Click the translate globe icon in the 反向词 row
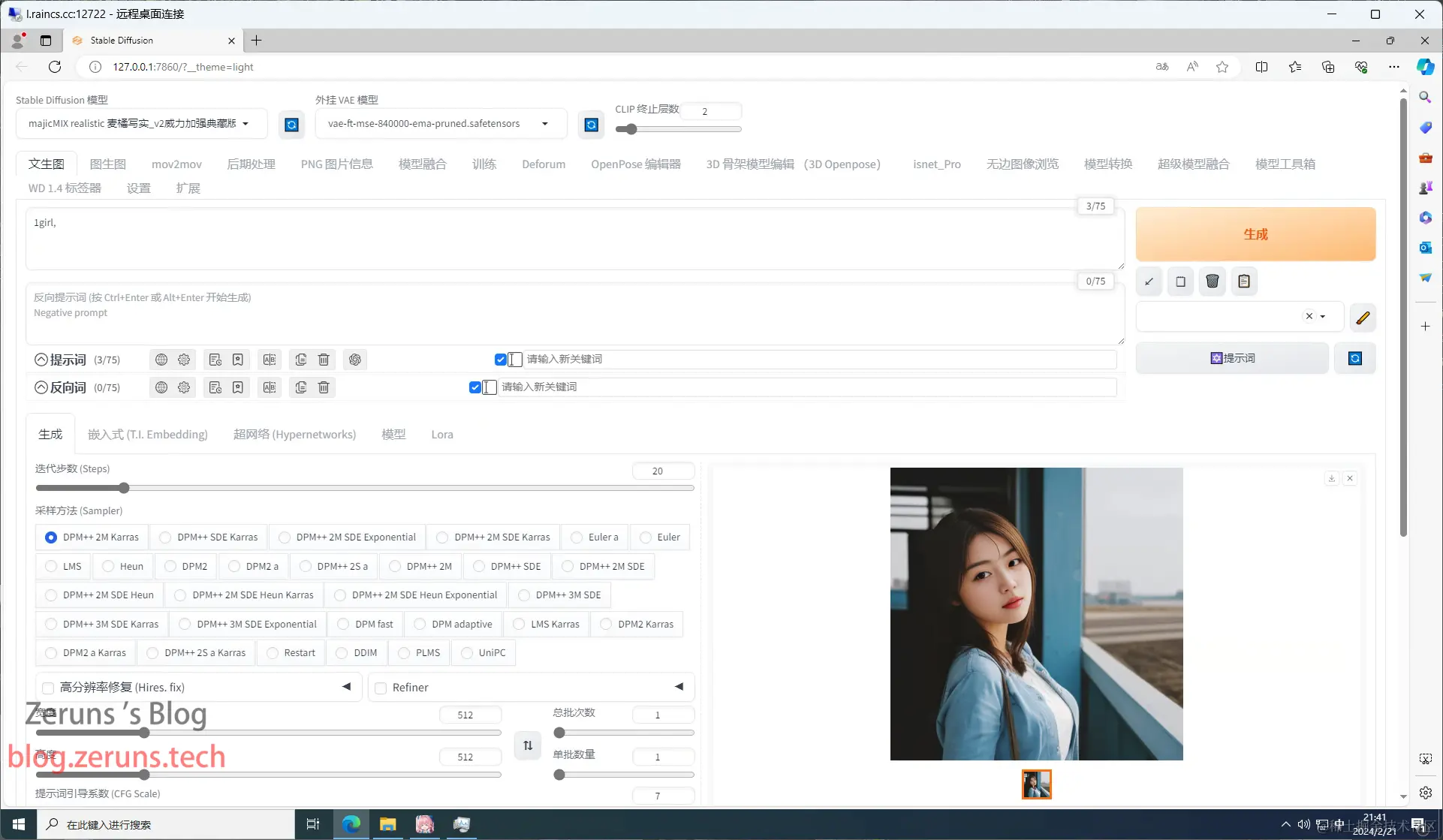Image resolution: width=1443 pixels, height=840 pixels. click(x=161, y=387)
